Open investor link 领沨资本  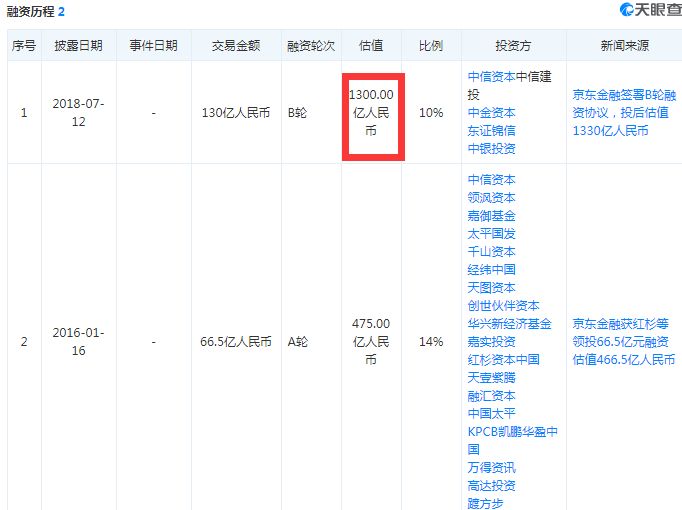[491, 198]
